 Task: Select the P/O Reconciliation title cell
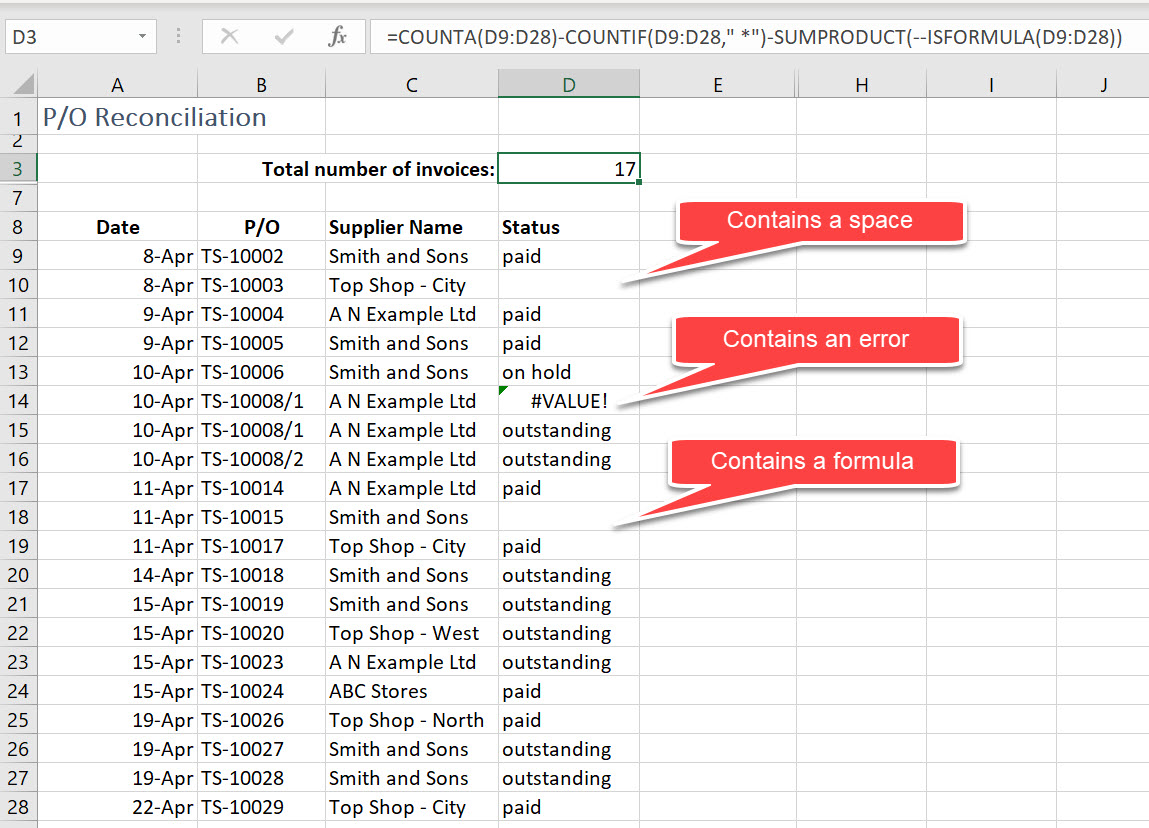pos(117,117)
